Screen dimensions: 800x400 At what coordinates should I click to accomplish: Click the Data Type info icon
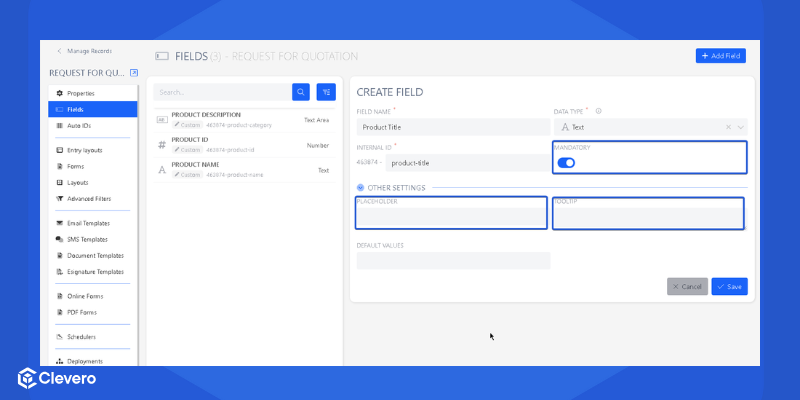tap(598, 111)
